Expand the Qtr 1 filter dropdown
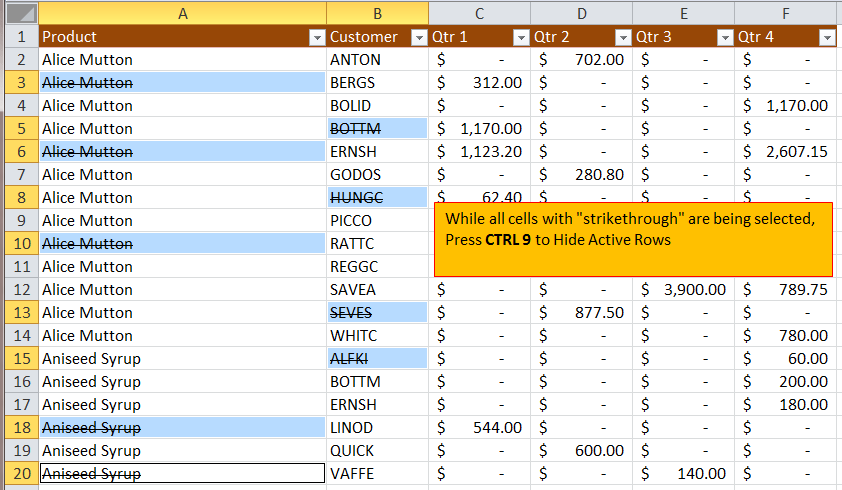The height and width of the screenshot is (490, 842). tap(520, 38)
